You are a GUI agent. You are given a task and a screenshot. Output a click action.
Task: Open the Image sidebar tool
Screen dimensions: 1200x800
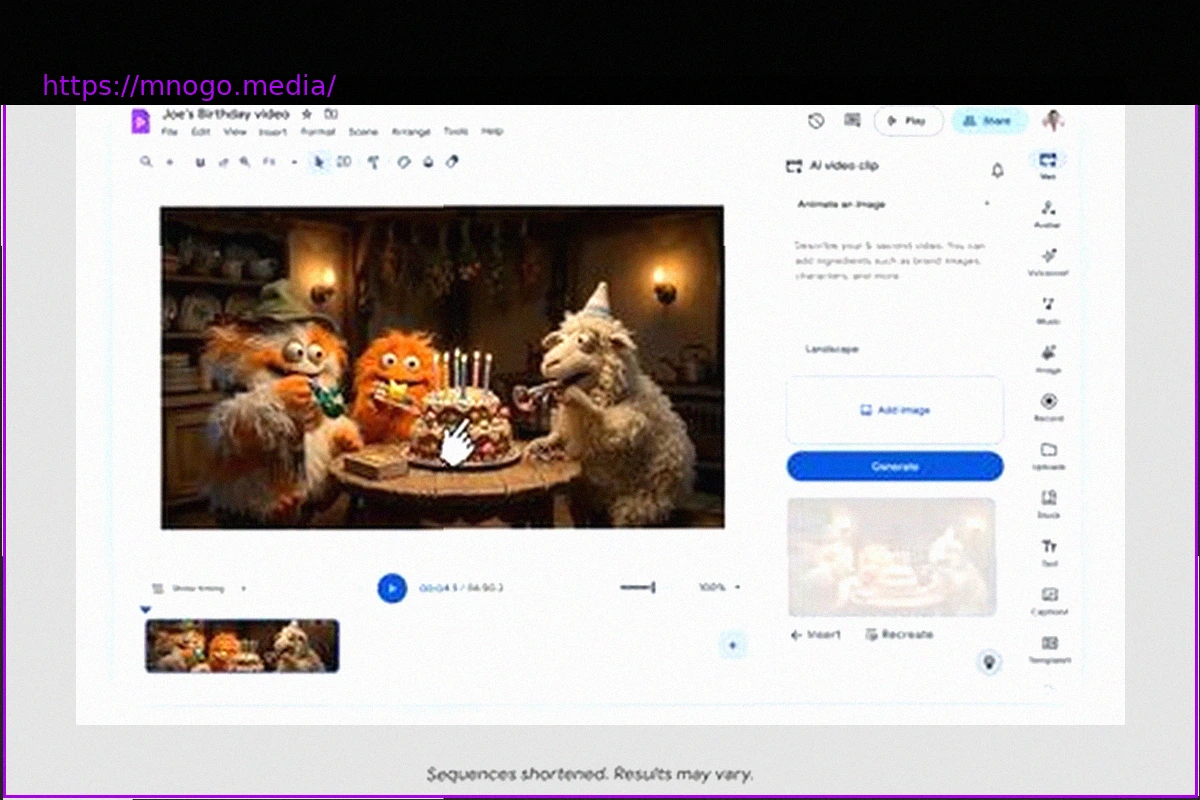1047,358
